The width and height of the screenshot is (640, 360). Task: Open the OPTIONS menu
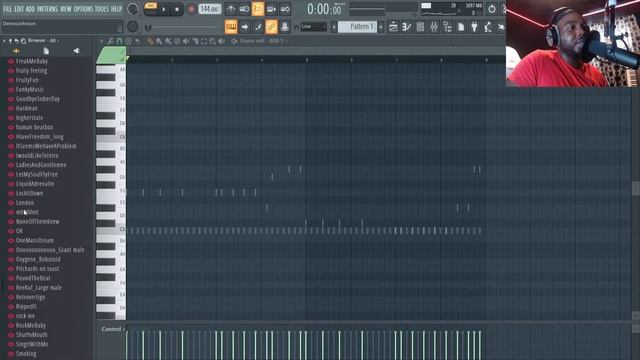click(x=83, y=9)
